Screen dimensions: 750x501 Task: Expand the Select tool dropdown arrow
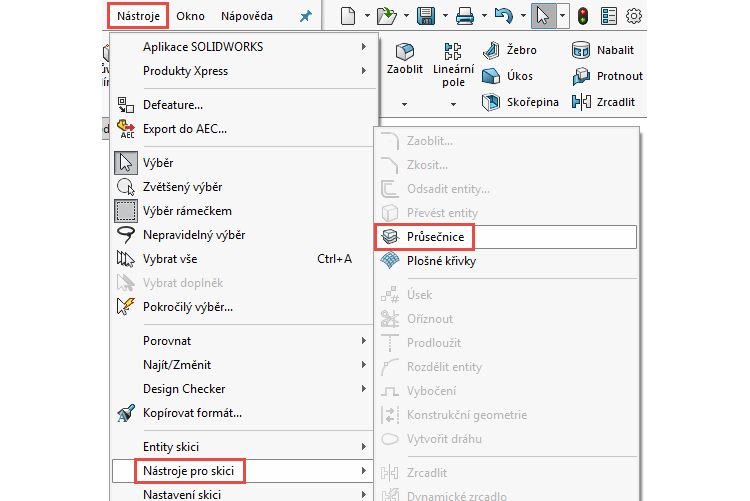(x=562, y=16)
